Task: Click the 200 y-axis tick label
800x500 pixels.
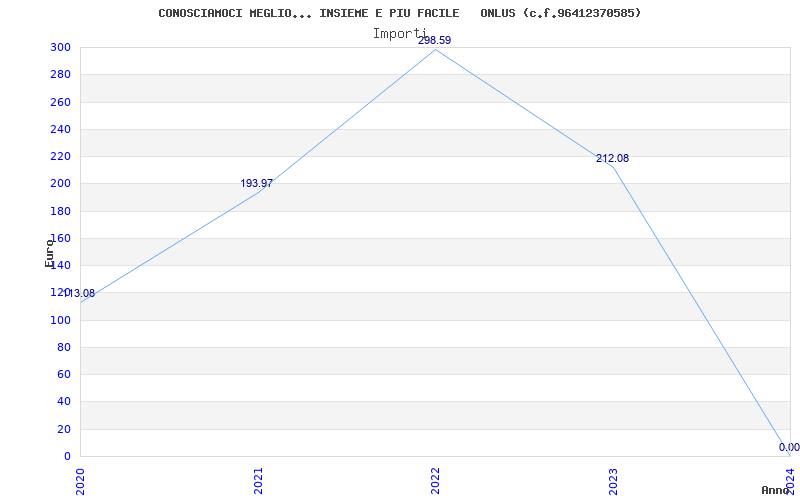Action: click(60, 184)
